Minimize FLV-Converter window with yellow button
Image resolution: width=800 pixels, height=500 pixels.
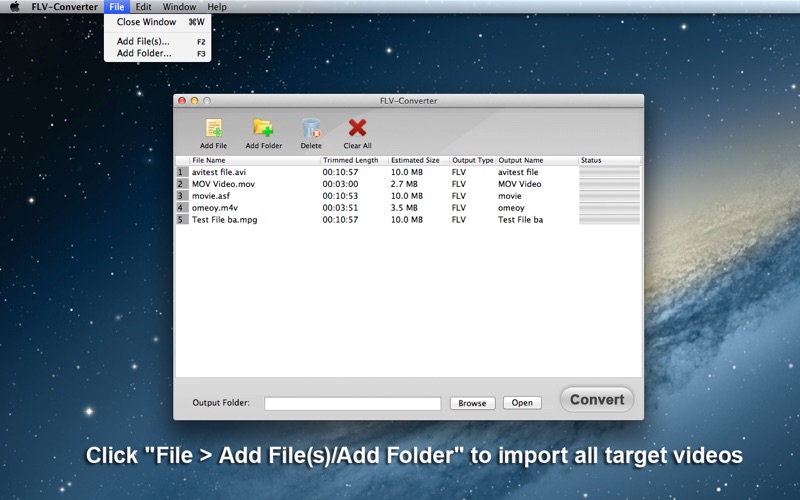[194, 101]
